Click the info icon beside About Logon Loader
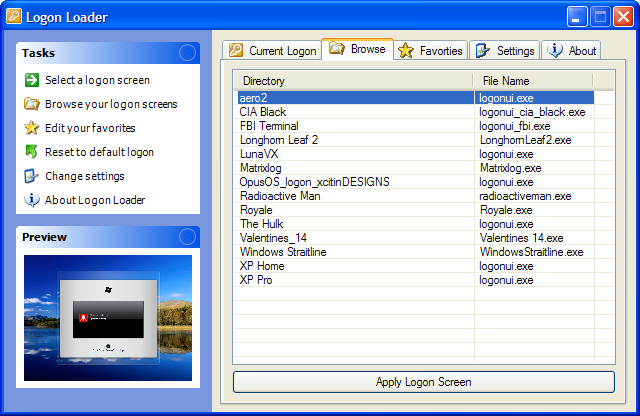The height and width of the screenshot is (416, 640). tap(32, 200)
